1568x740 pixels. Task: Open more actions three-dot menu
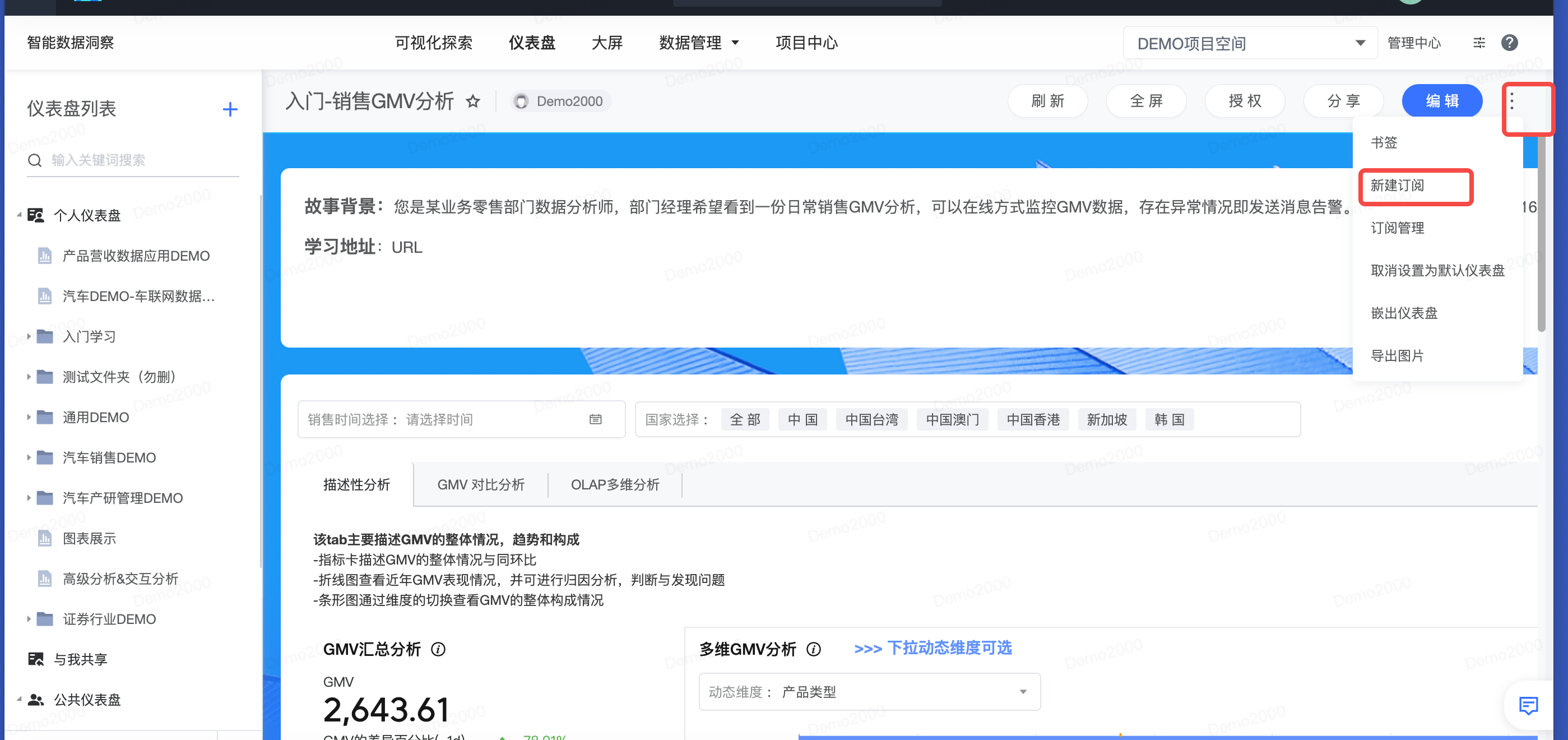pos(1512,101)
